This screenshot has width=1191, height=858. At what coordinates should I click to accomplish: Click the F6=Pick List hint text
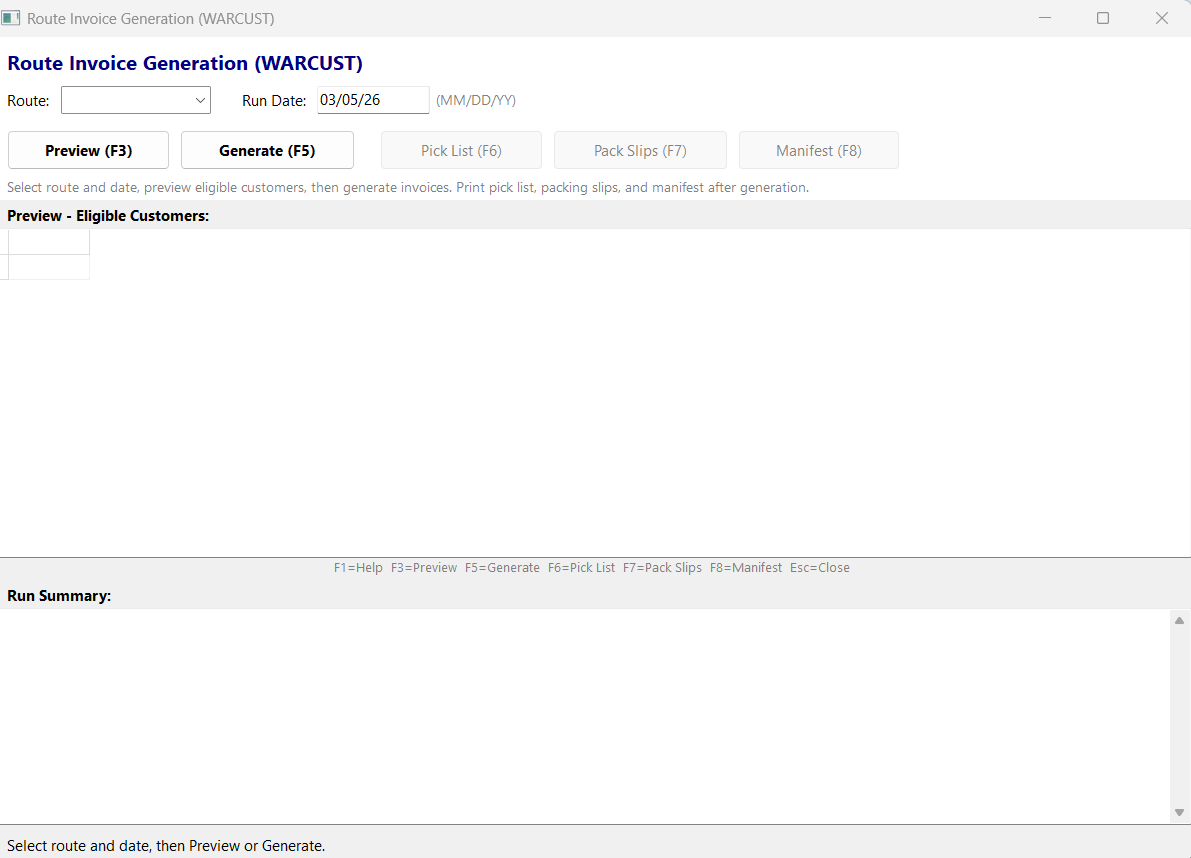coord(582,567)
